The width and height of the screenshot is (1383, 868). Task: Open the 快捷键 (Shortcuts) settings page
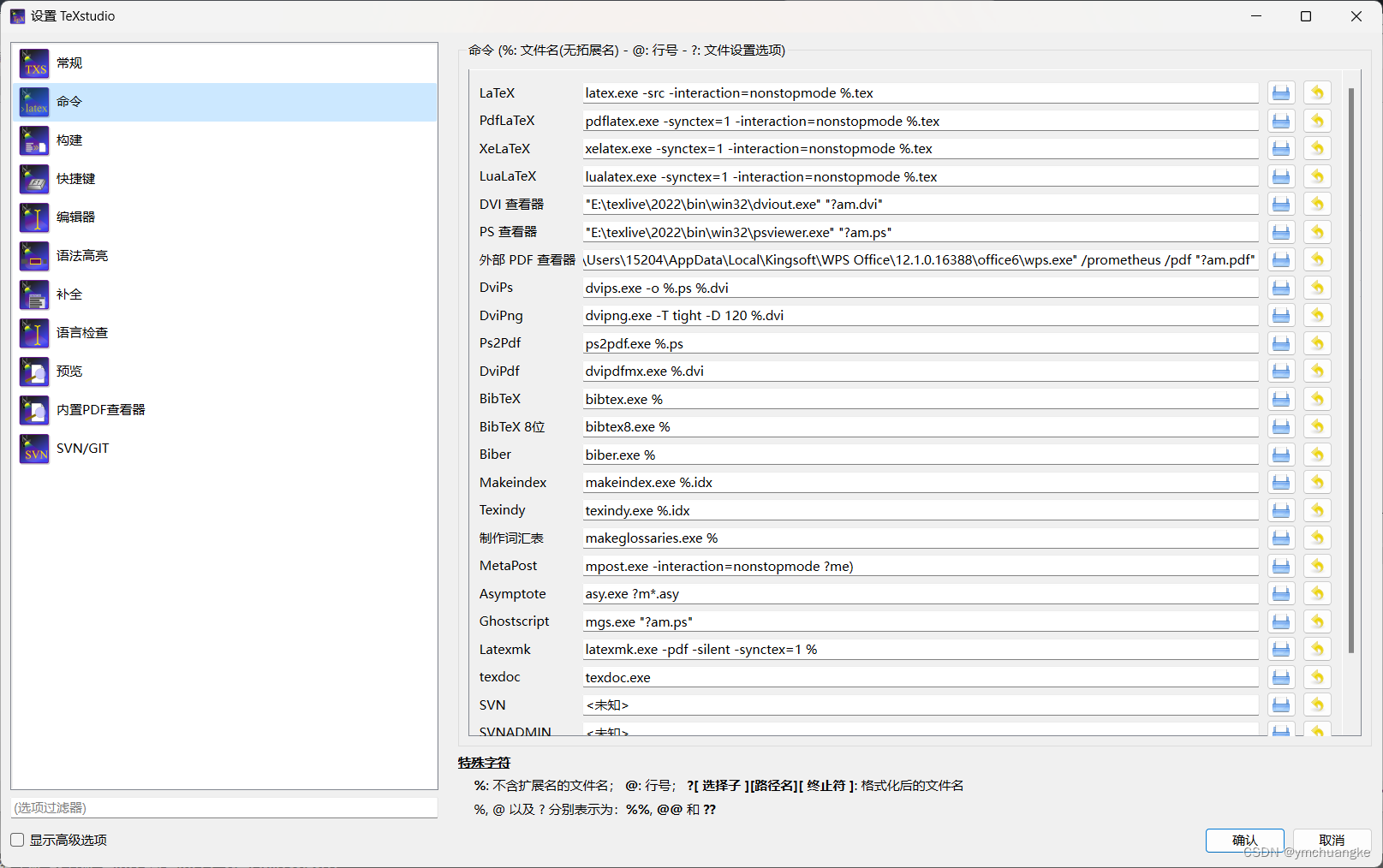[x=224, y=179]
